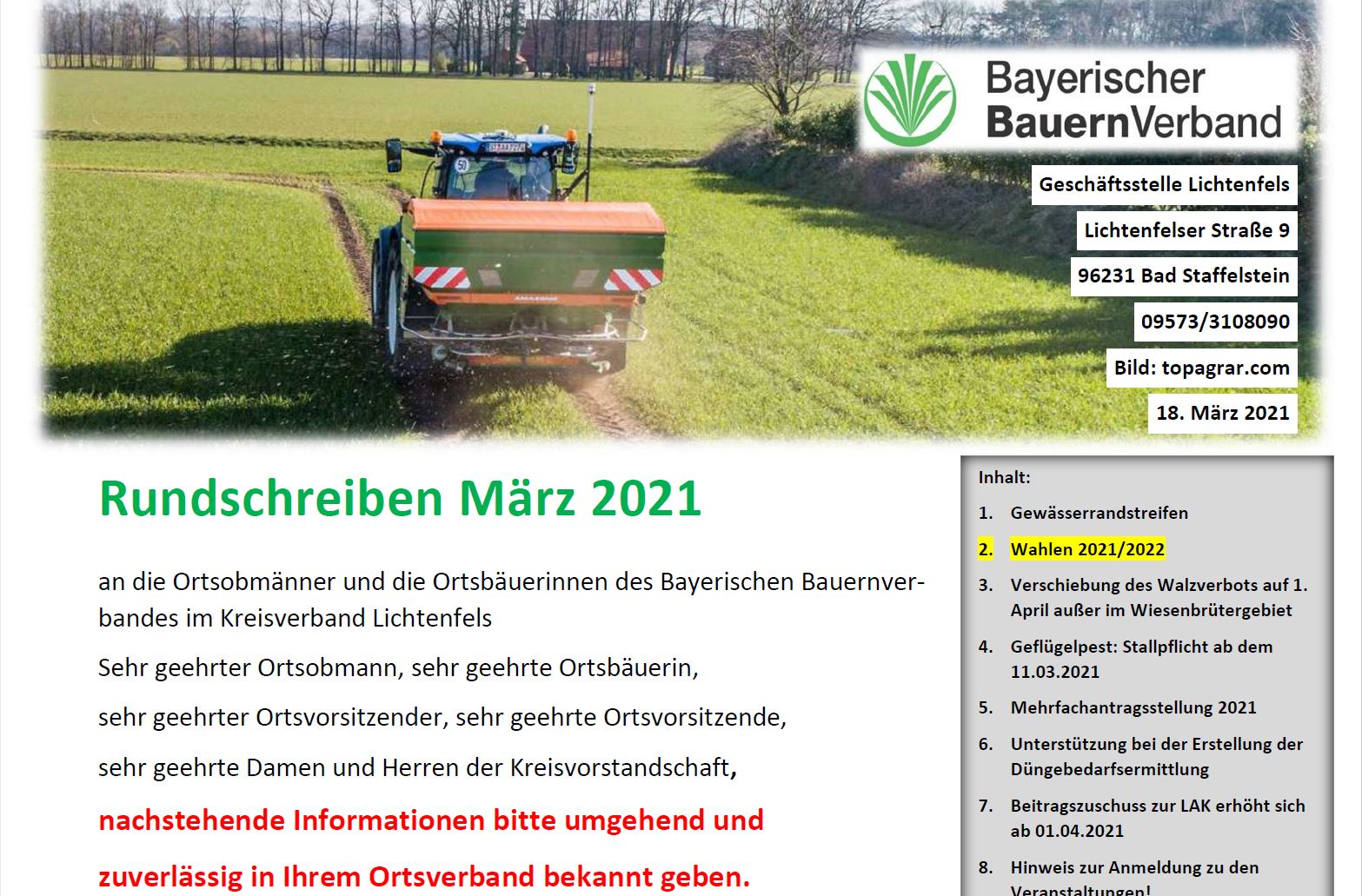This screenshot has height=896, width=1362.
Task: Click the line 'Sehr geehrter Ortsobmann, sehr geehrte Ortsbäuerin'
Action: coord(398,667)
